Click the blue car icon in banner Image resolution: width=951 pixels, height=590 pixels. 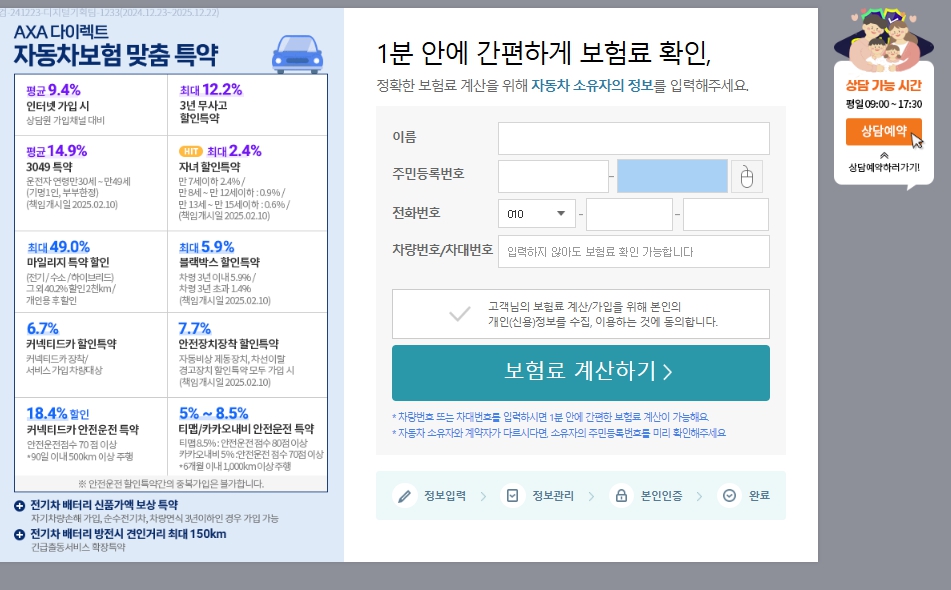(x=297, y=53)
